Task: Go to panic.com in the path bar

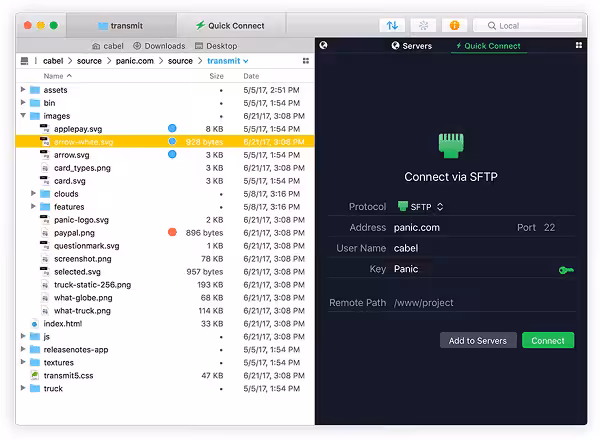Action: (135, 61)
